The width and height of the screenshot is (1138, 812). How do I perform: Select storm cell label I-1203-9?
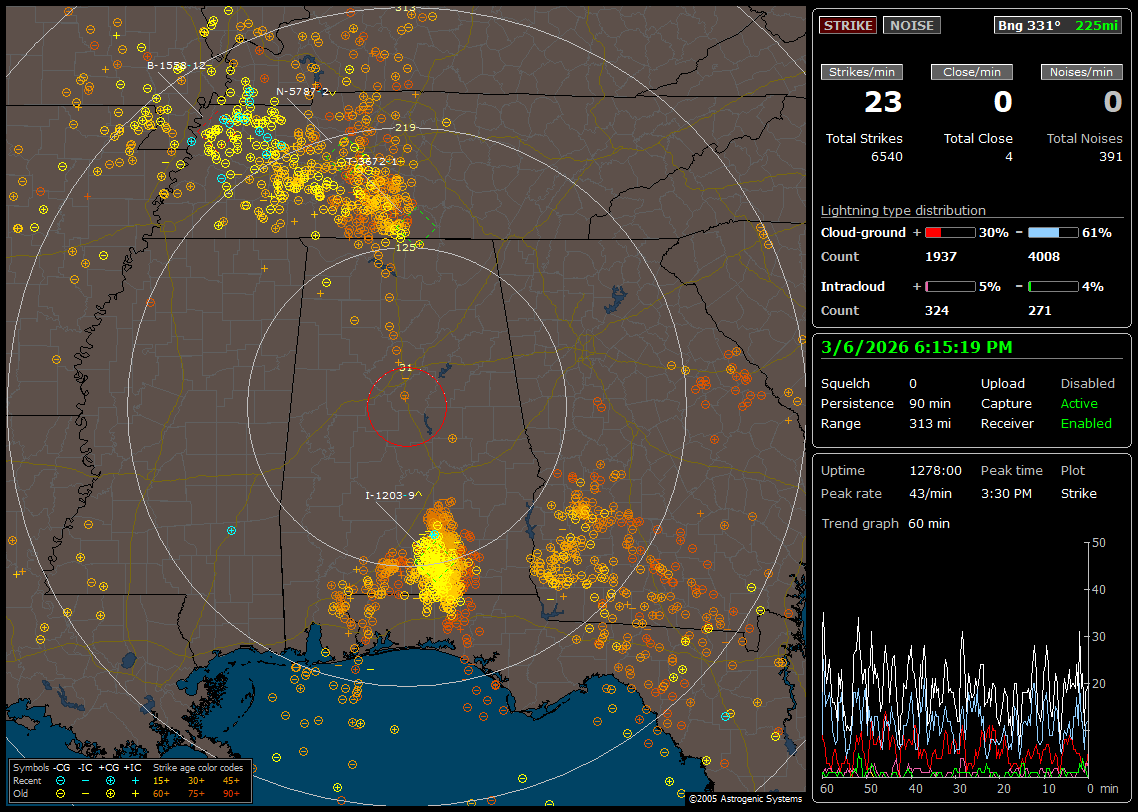point(392,495)
